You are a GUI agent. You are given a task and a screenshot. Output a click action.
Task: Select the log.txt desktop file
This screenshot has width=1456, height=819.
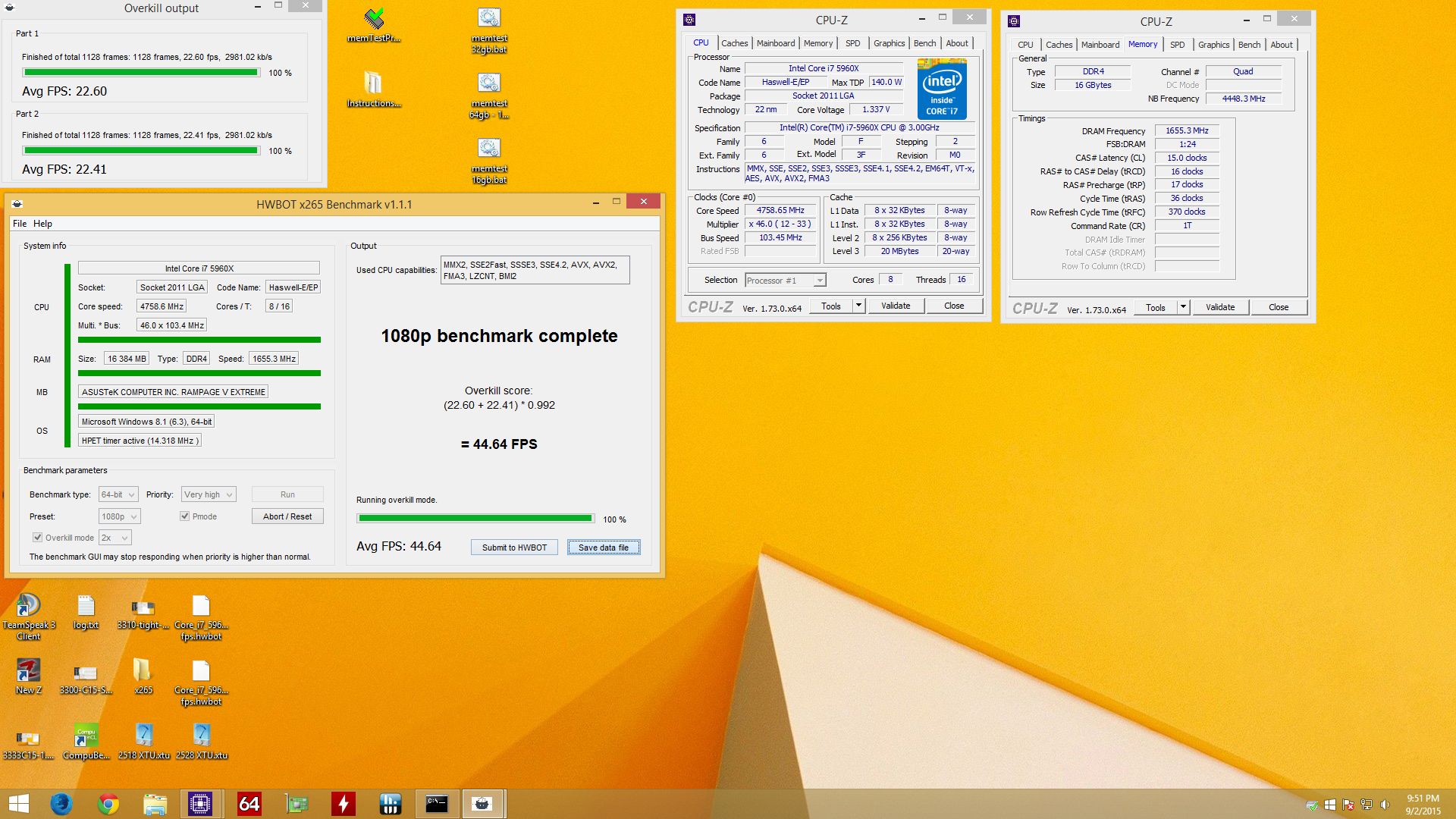(x=86, y=612)
